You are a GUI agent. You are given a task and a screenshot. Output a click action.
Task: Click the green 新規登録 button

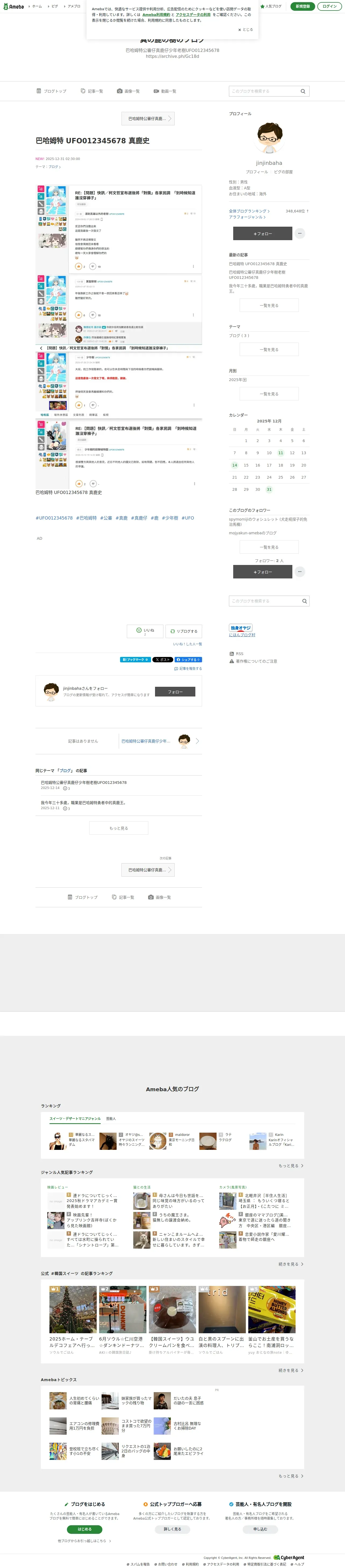tap(302, 6)
